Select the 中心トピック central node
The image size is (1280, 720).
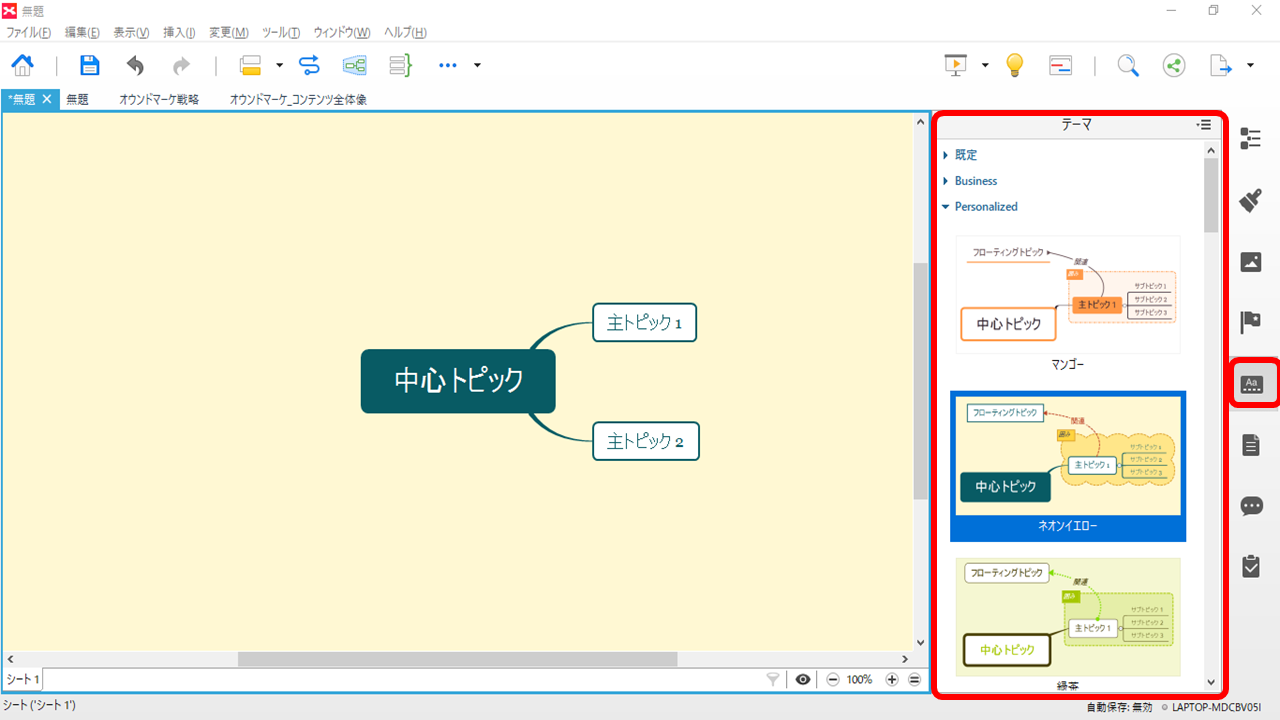pyautogui.click(x=458, y=381)
